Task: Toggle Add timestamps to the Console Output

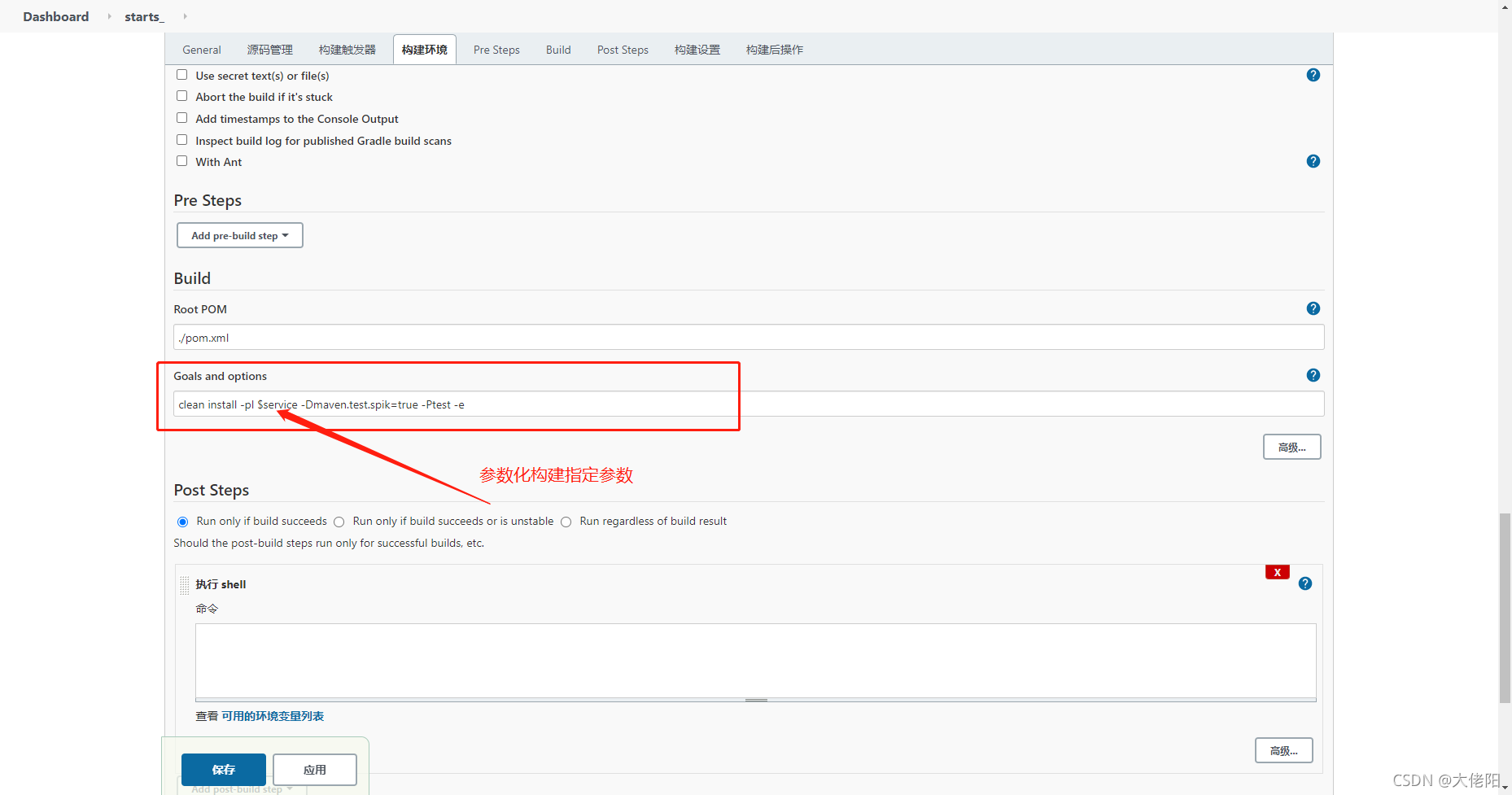Action: (x=182, y=118)
